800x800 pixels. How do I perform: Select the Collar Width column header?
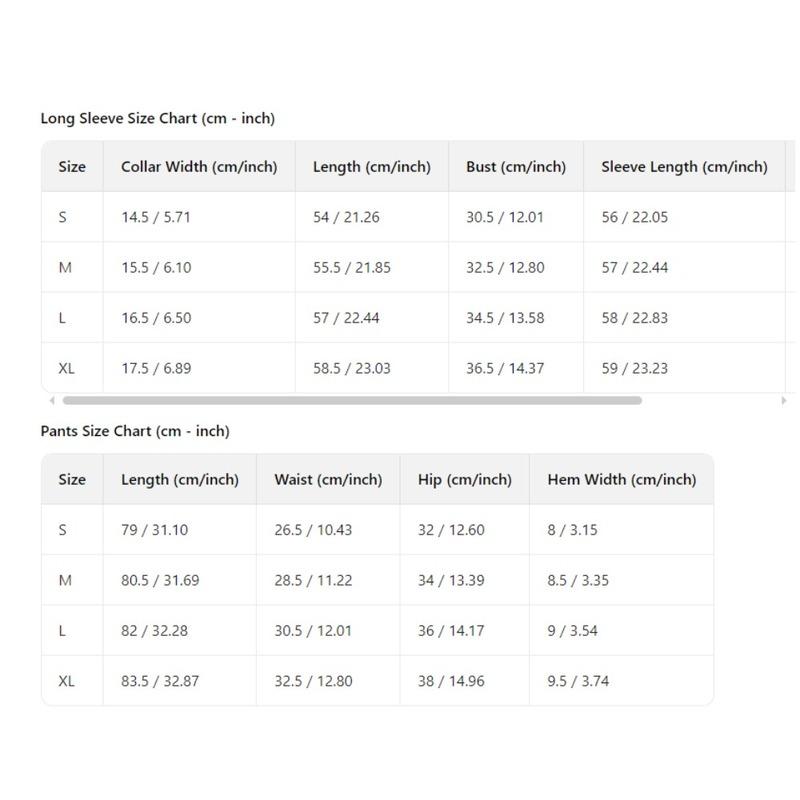click(199, 167)
